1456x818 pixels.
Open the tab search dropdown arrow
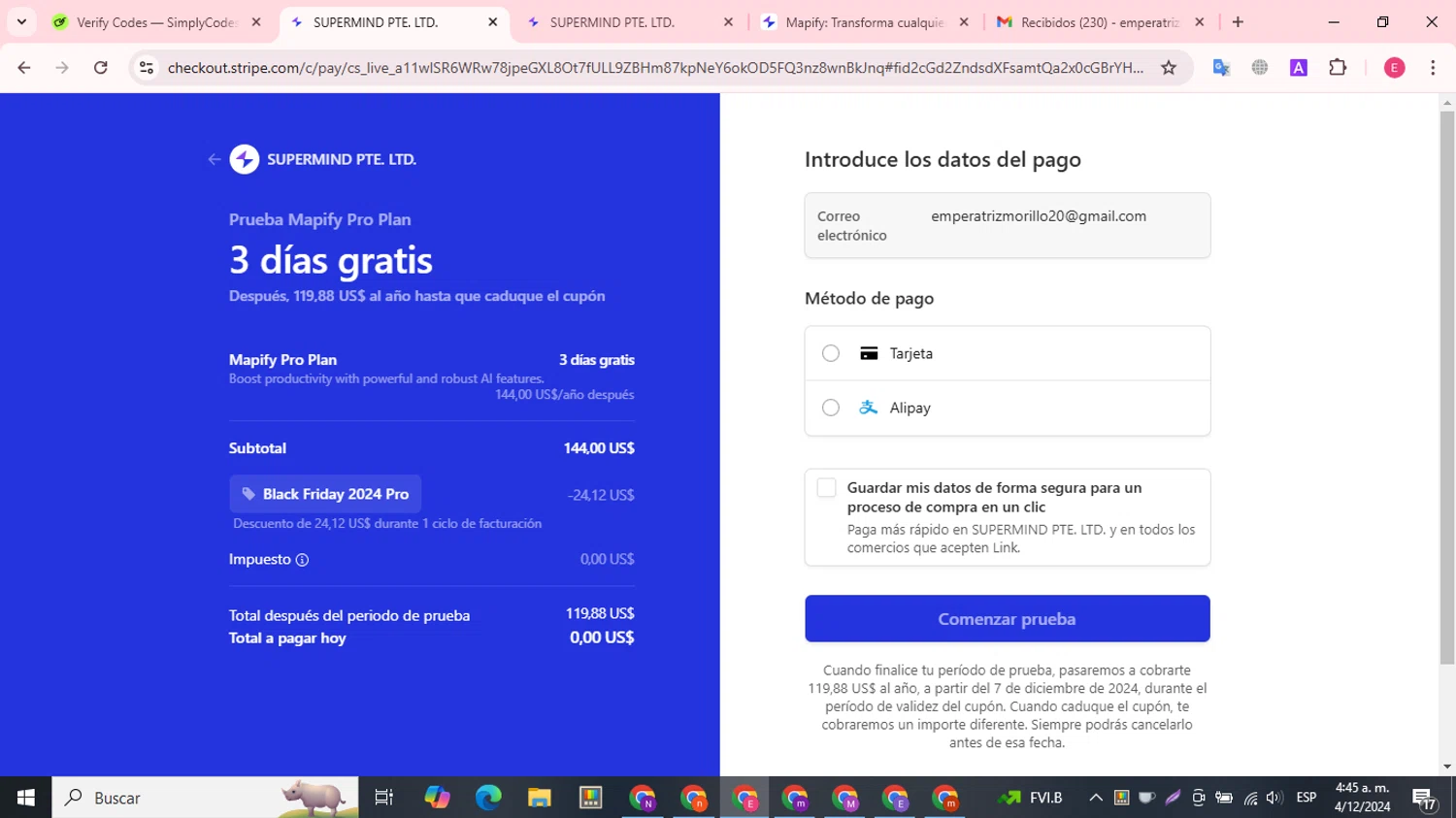(x=21, y=22)
